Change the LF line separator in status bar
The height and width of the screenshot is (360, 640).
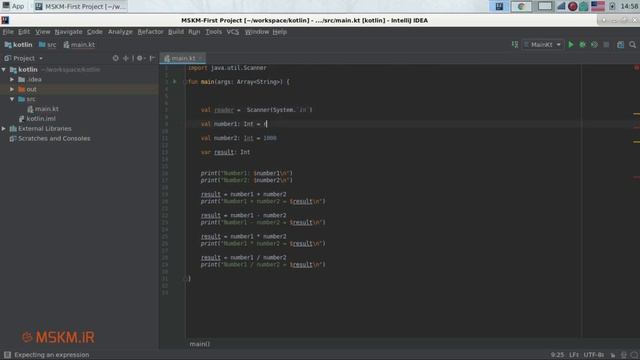point(574,355)
